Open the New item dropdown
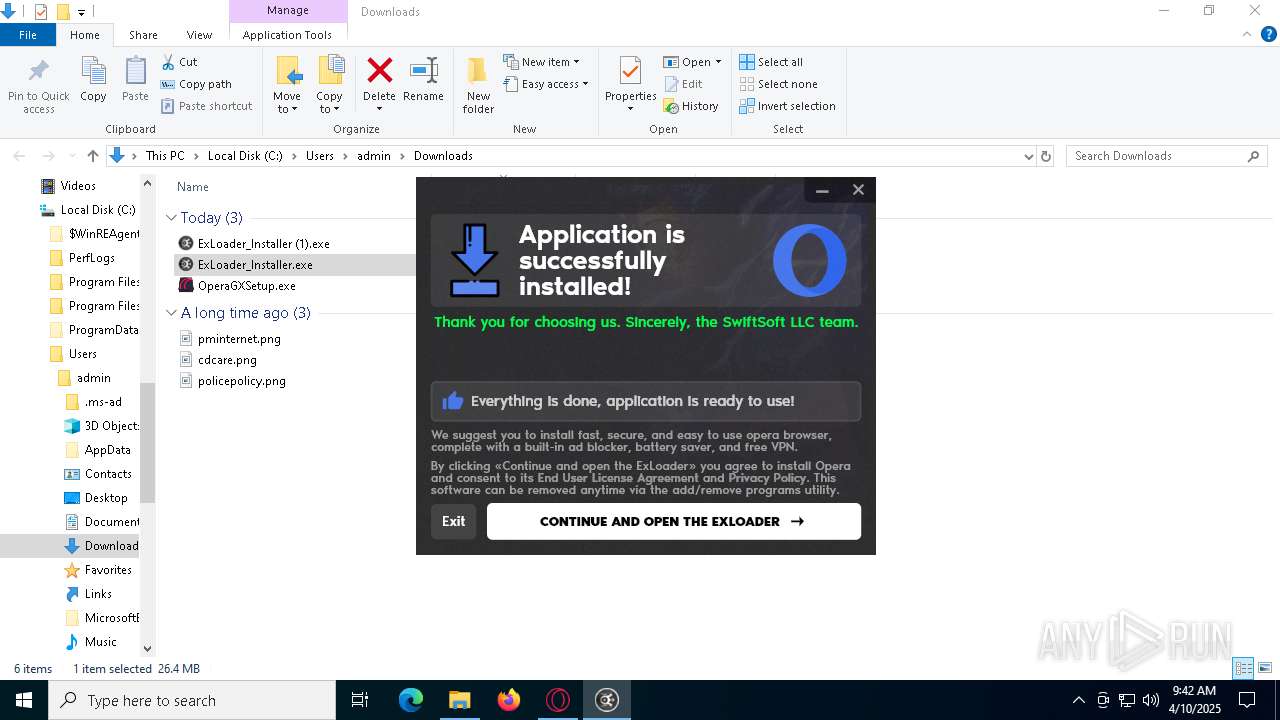 (x=541, y=62)
